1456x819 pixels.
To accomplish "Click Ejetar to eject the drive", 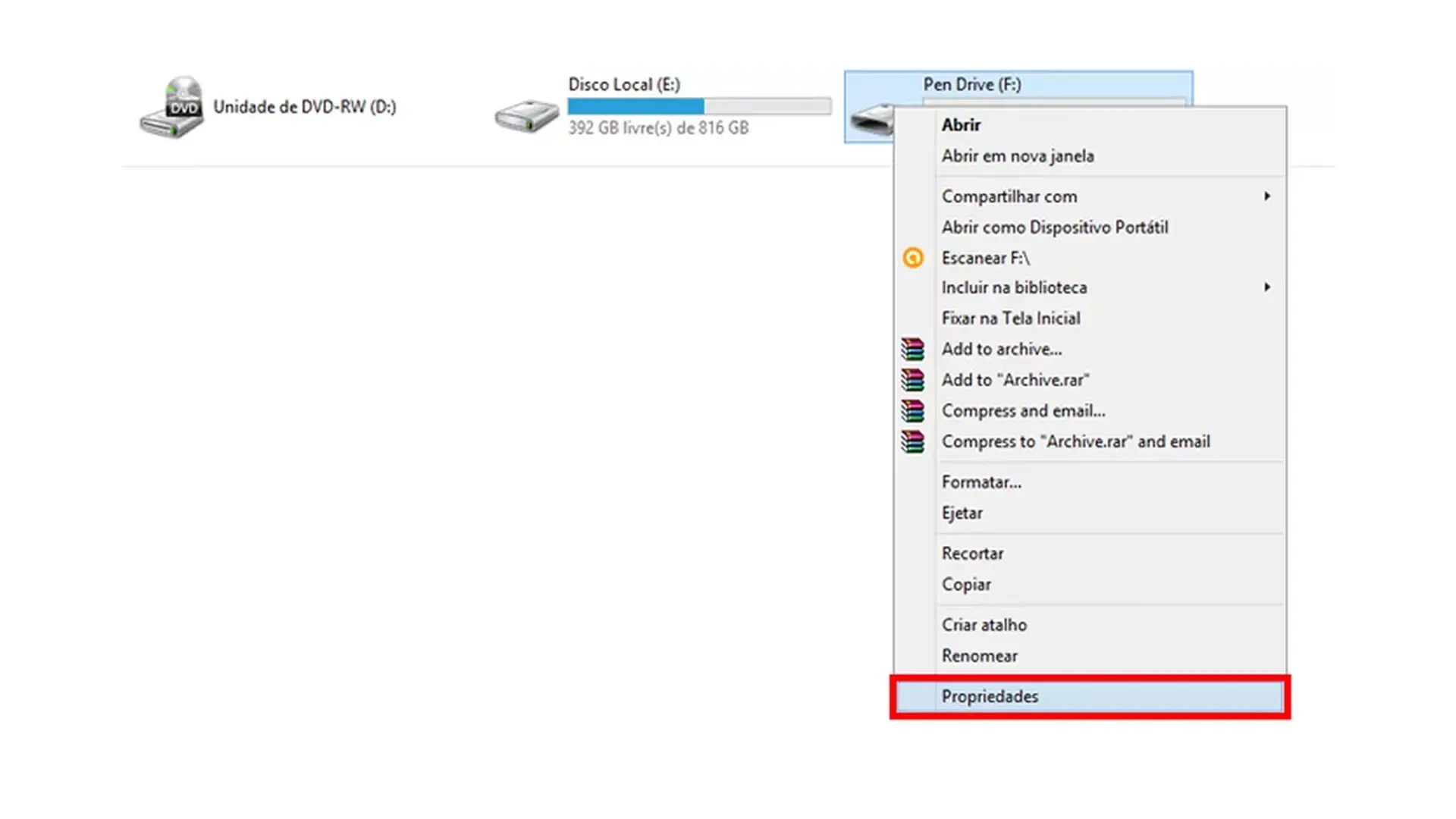I will click(x=962, y=513).
